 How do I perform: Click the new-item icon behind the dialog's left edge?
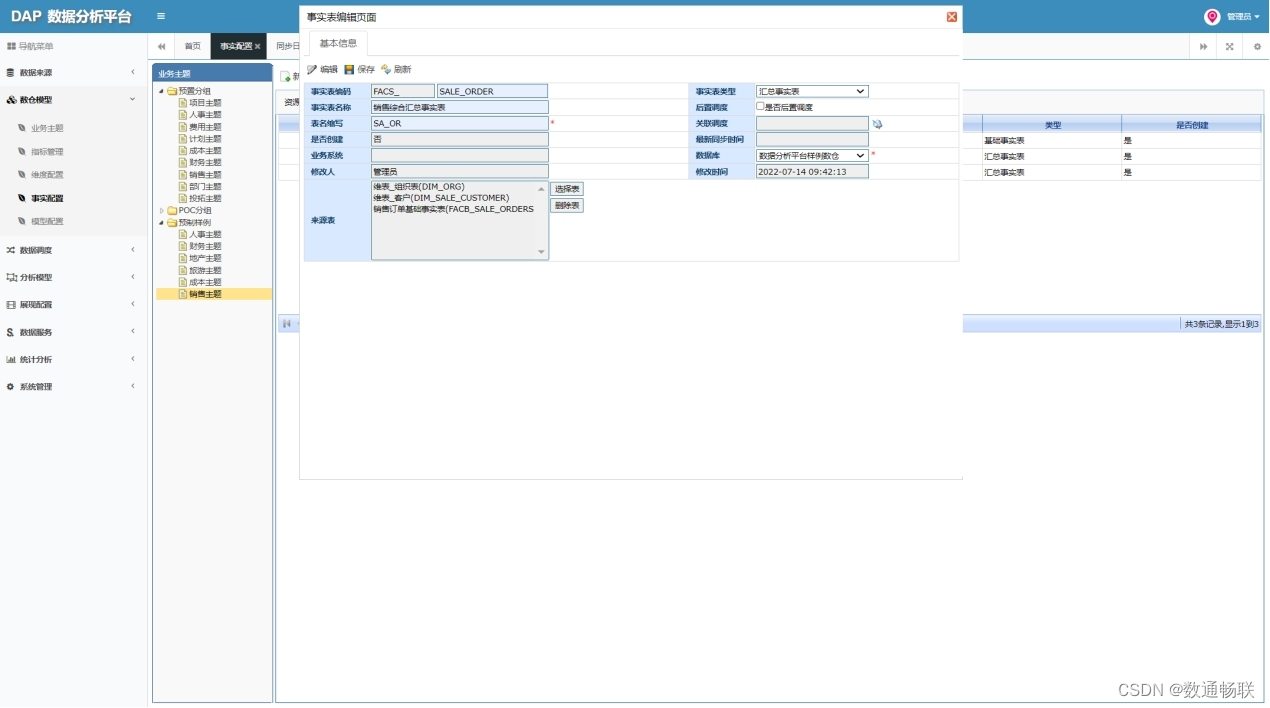coord(286,76)
